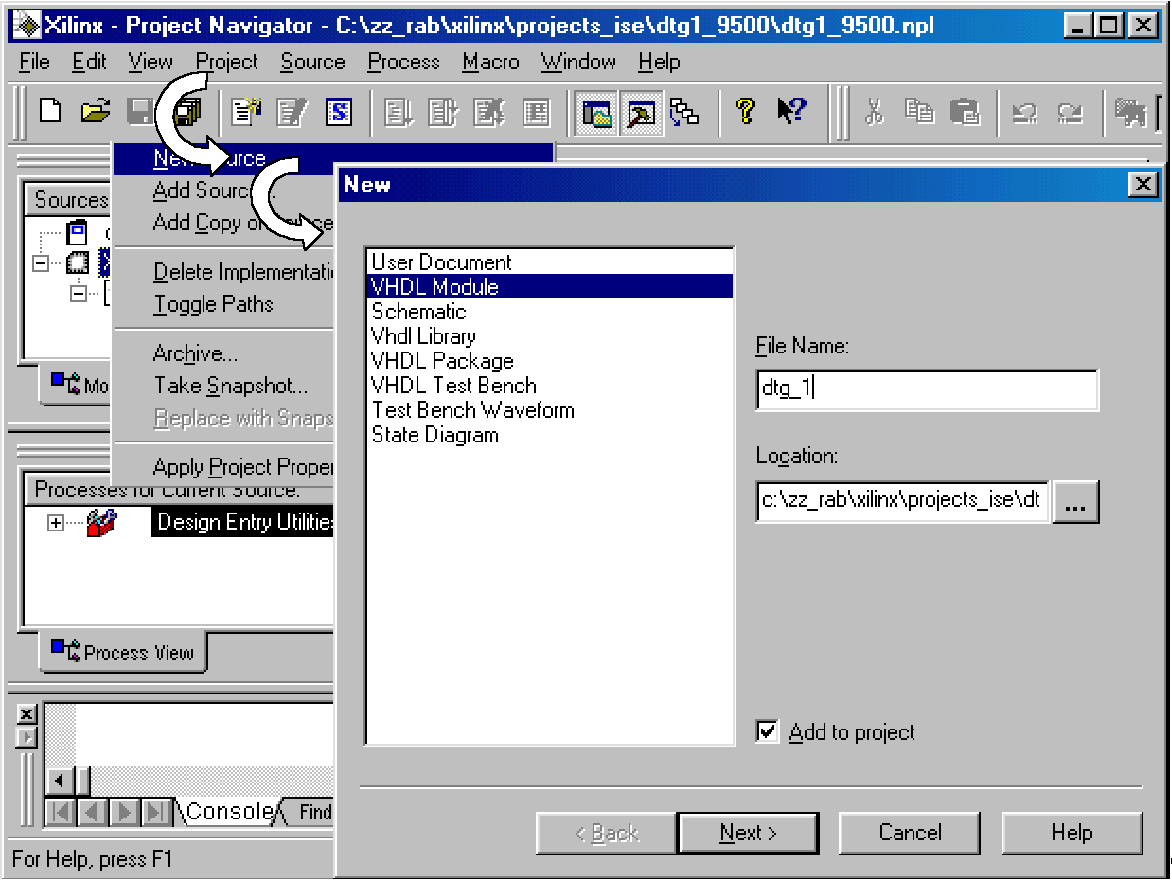Click the Help button in New dialog
The height and width of the screenshot is (881, 1172).
click(x=1072, y=832)
